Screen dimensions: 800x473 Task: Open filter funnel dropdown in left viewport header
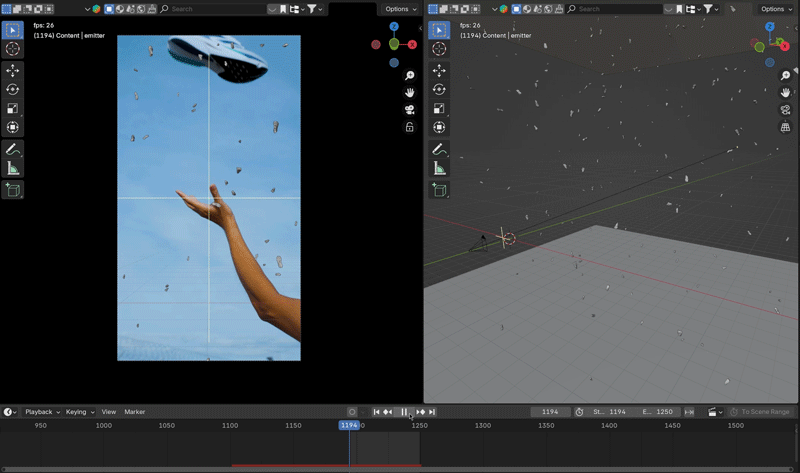[314, 9]
